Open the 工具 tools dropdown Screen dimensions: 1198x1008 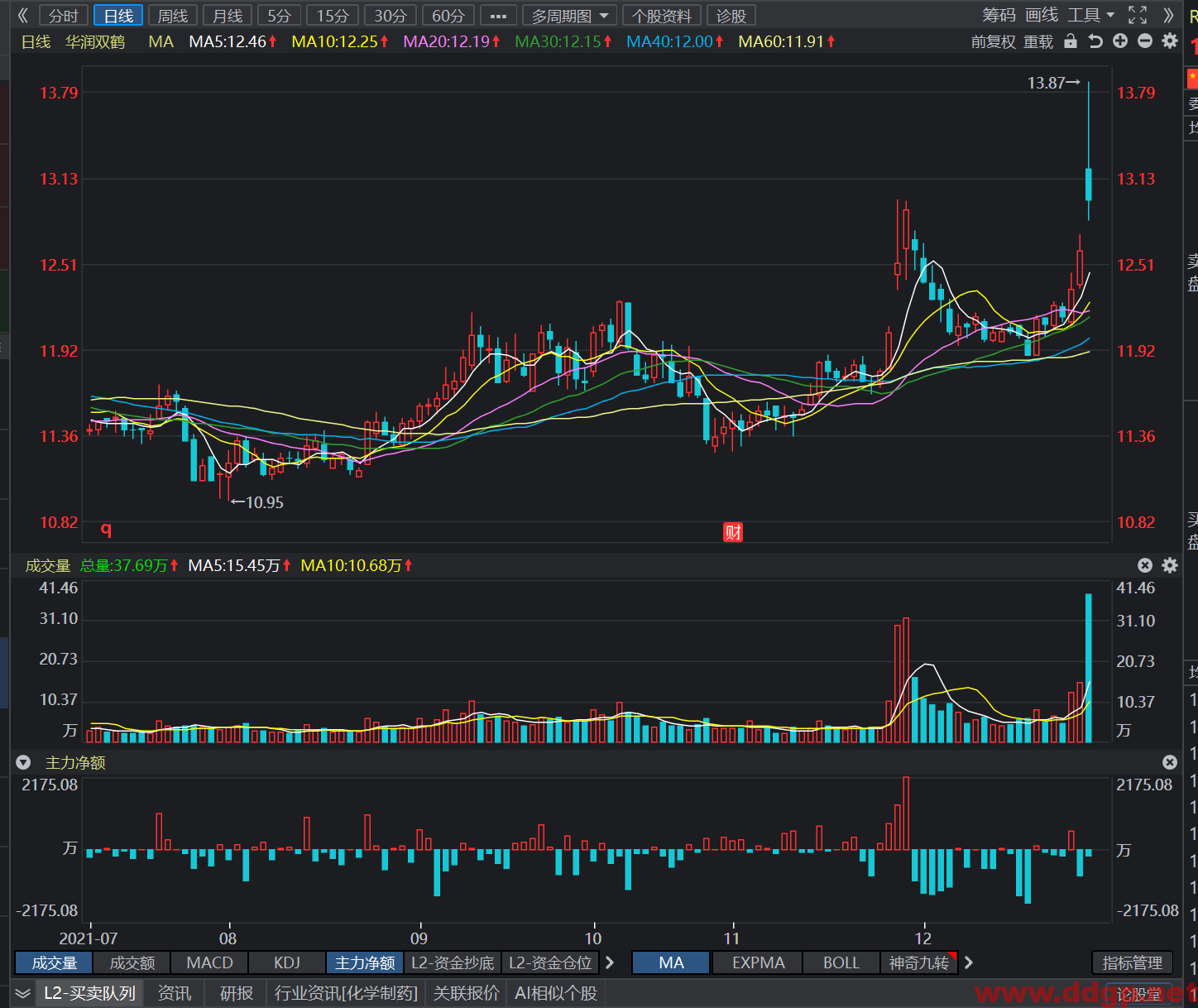coord(1091,15)
